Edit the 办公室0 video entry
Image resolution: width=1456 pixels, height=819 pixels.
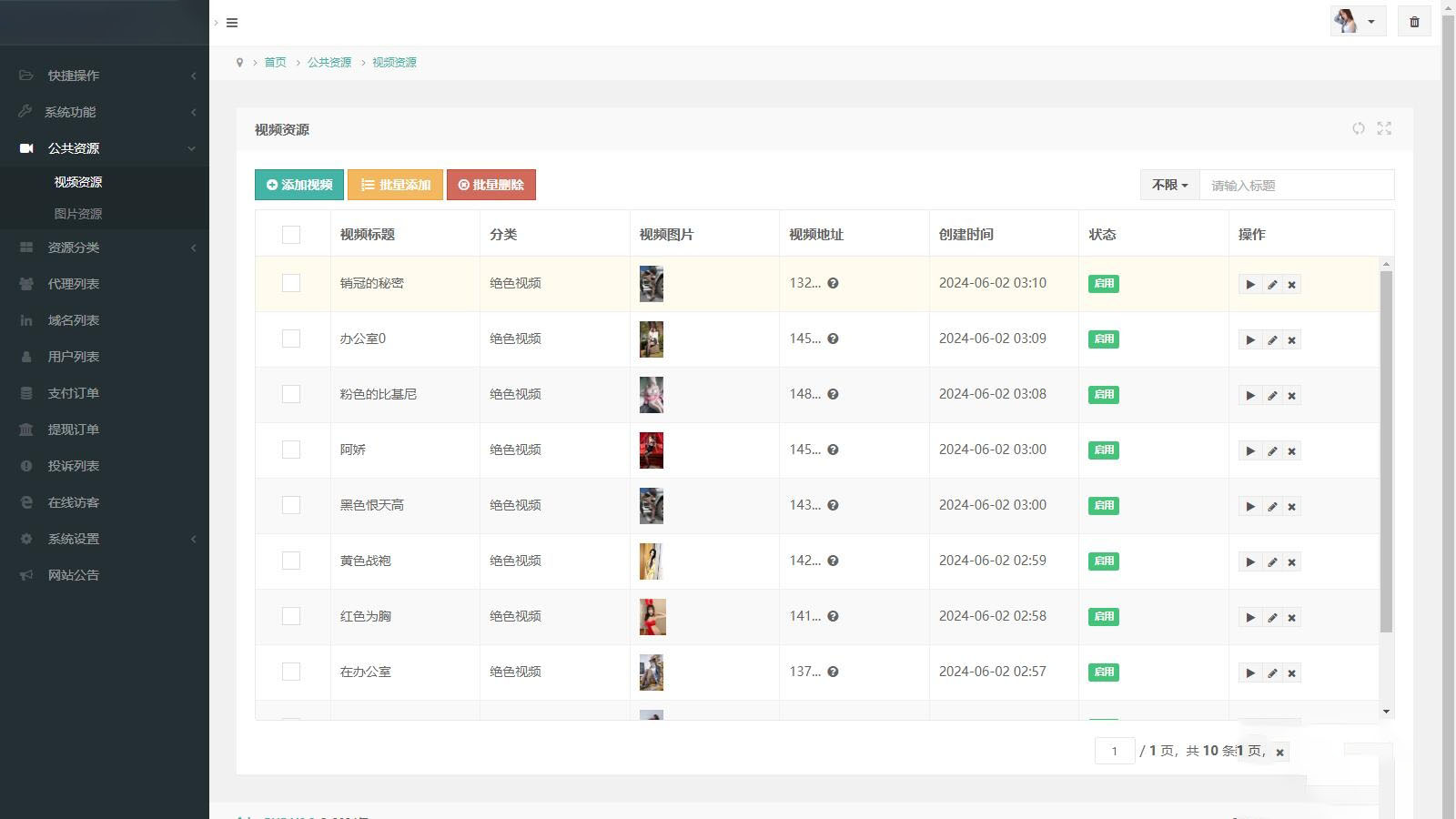coord(1272,340)
